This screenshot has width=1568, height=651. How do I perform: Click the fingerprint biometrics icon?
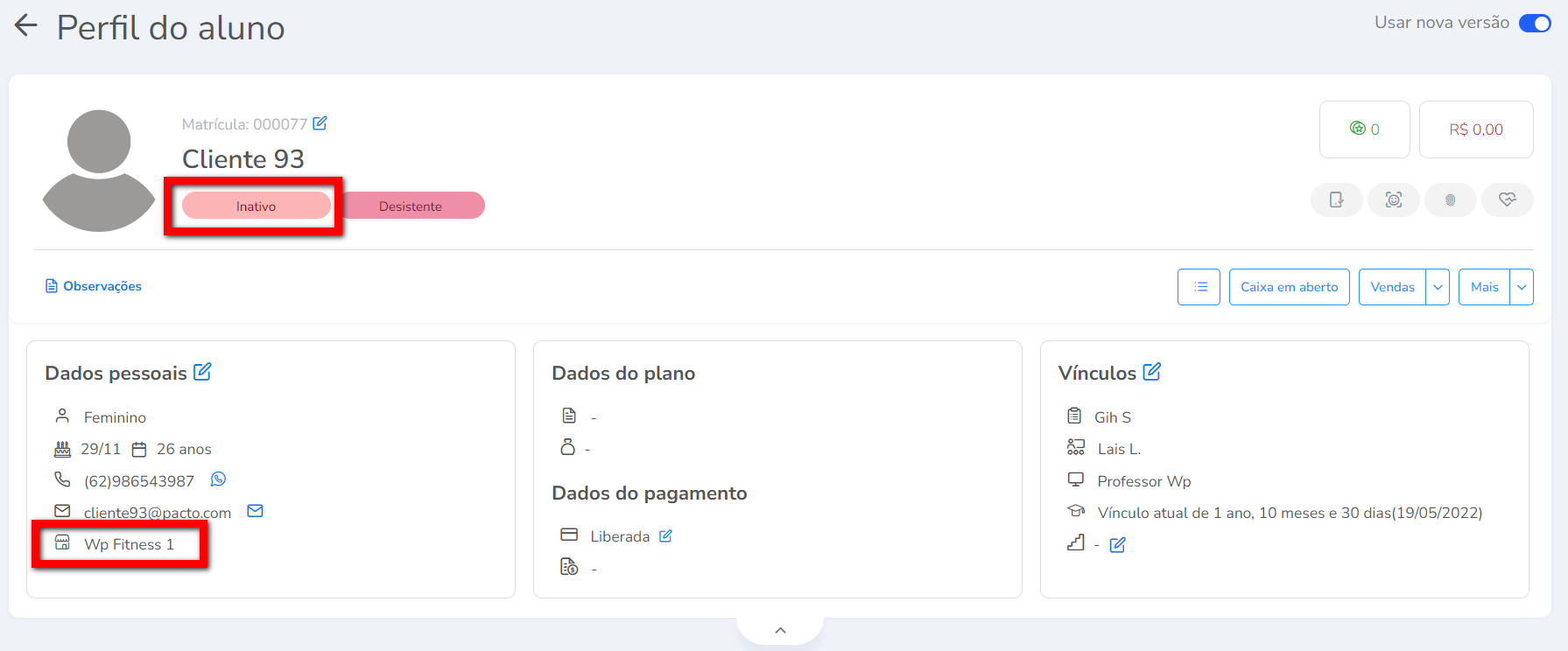click(1450, 199)
